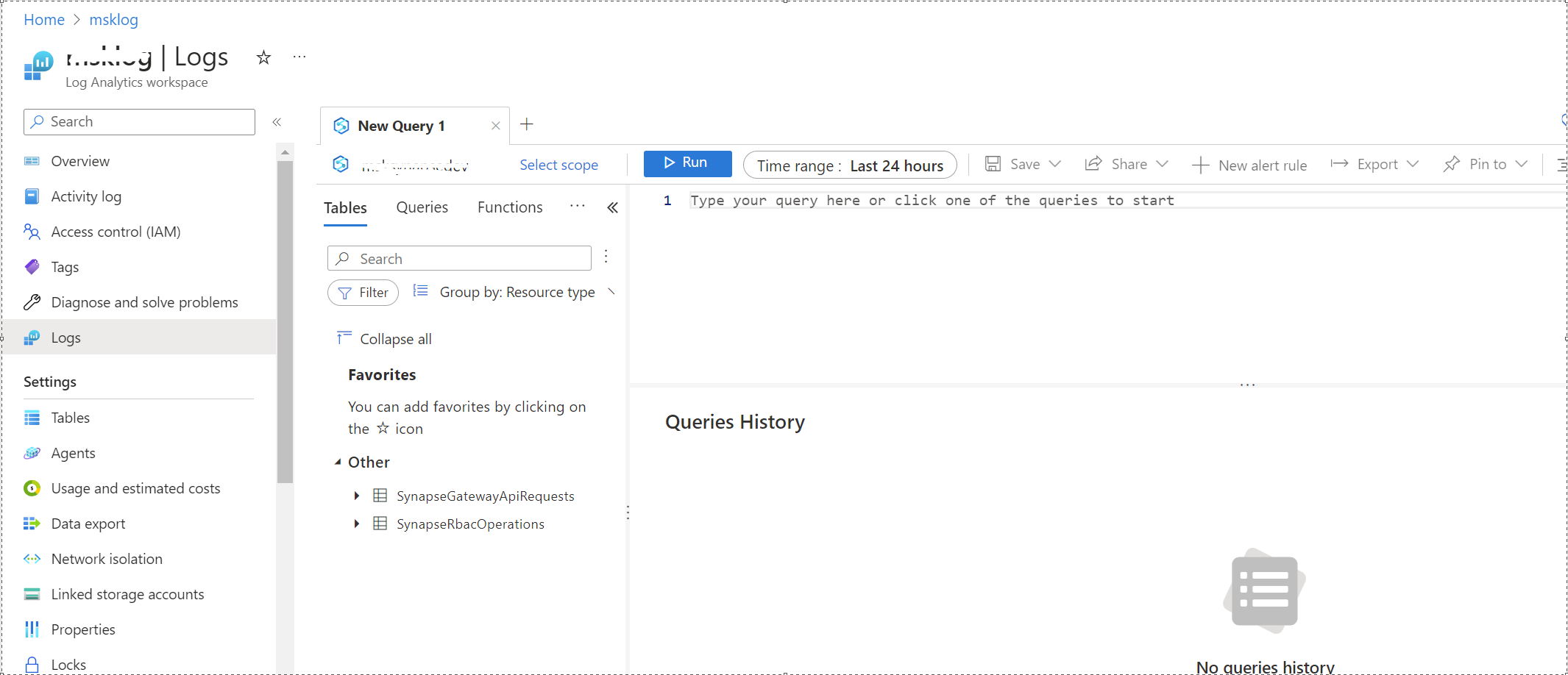Click the Save icon button
1568x675 pixels.
point(993,164)
